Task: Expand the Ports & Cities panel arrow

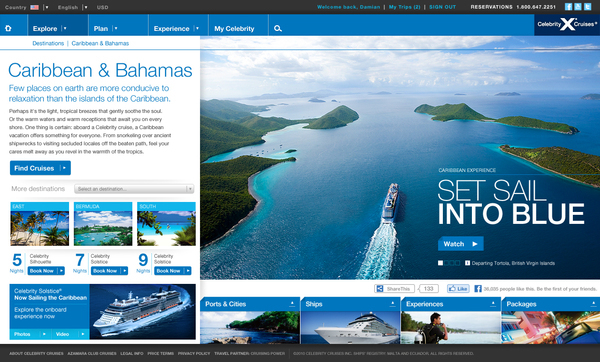Action: (292, 304)
